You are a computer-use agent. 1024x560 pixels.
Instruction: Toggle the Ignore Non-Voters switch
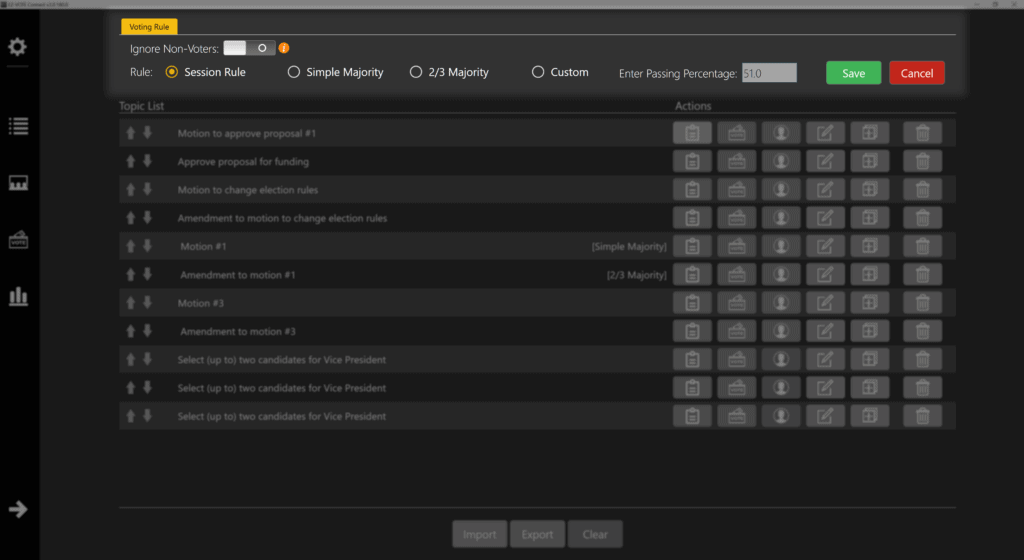click(248, 48)
